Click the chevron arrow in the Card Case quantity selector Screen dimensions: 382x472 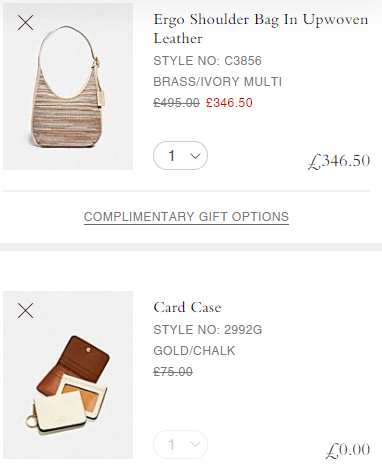[195, 444]
